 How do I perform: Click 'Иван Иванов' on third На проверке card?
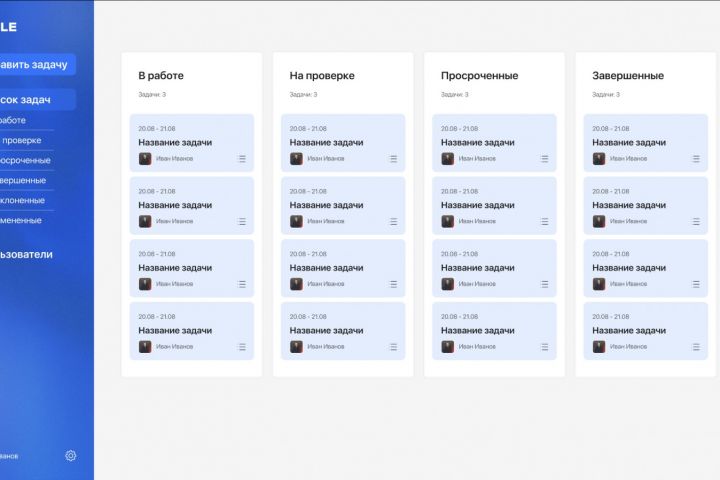click(x=326, y=284)
